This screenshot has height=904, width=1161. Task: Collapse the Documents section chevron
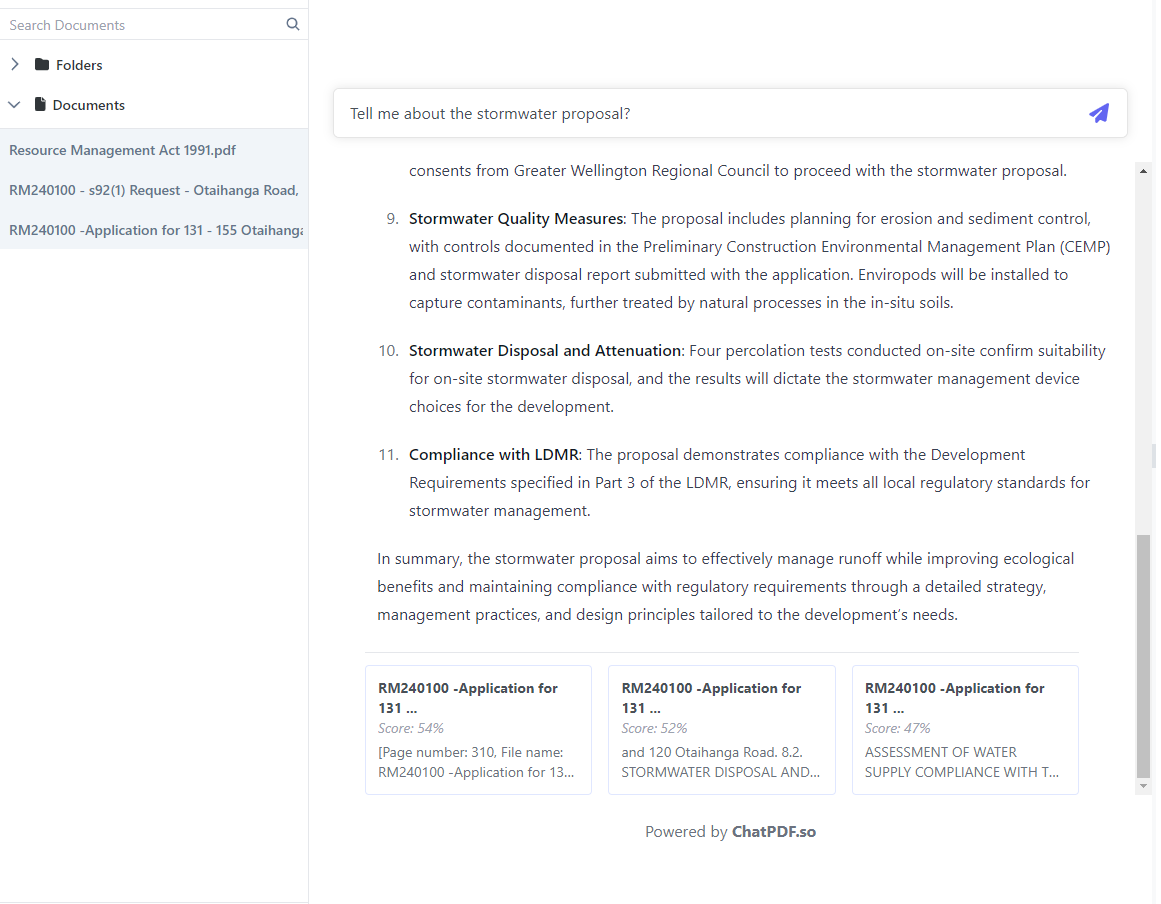point(15,104)
